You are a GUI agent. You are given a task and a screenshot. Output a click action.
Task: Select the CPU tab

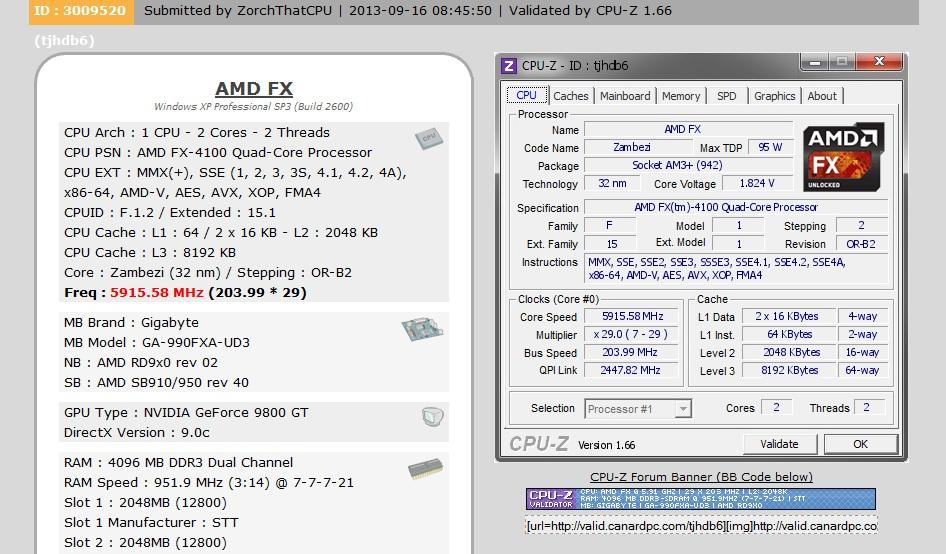pyautogui.click(x=526, y=95)
